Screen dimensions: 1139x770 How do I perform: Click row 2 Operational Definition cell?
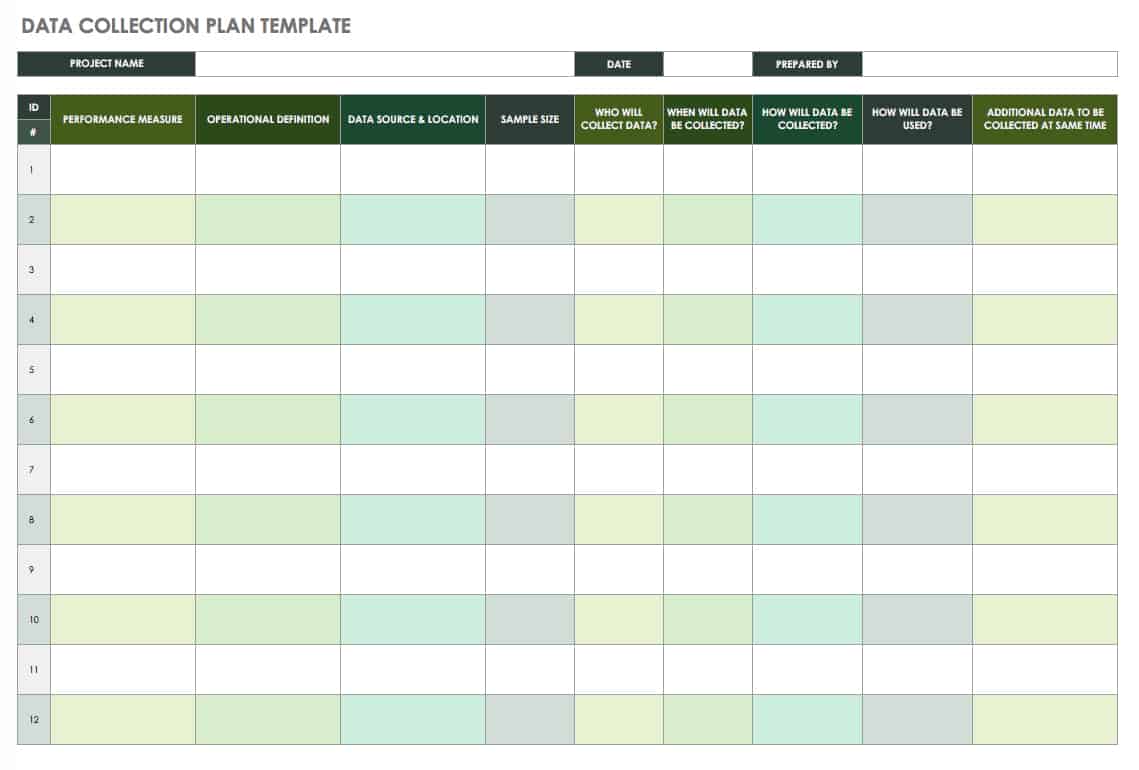point(268,219)
